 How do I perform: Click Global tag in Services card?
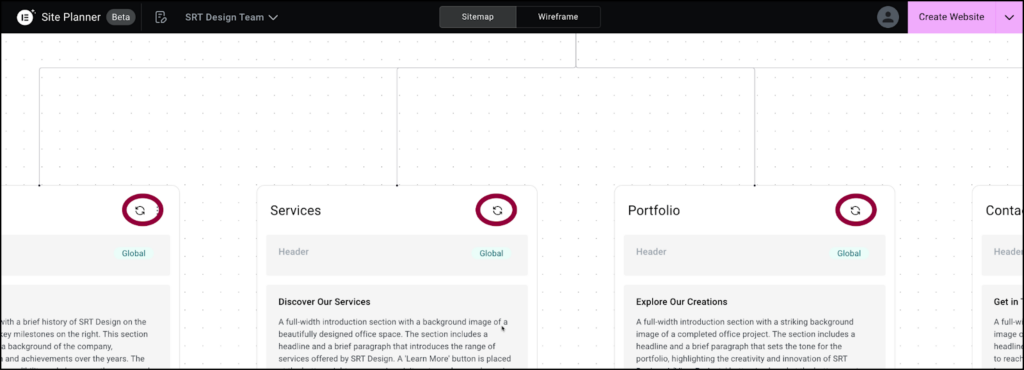point(491,253)
